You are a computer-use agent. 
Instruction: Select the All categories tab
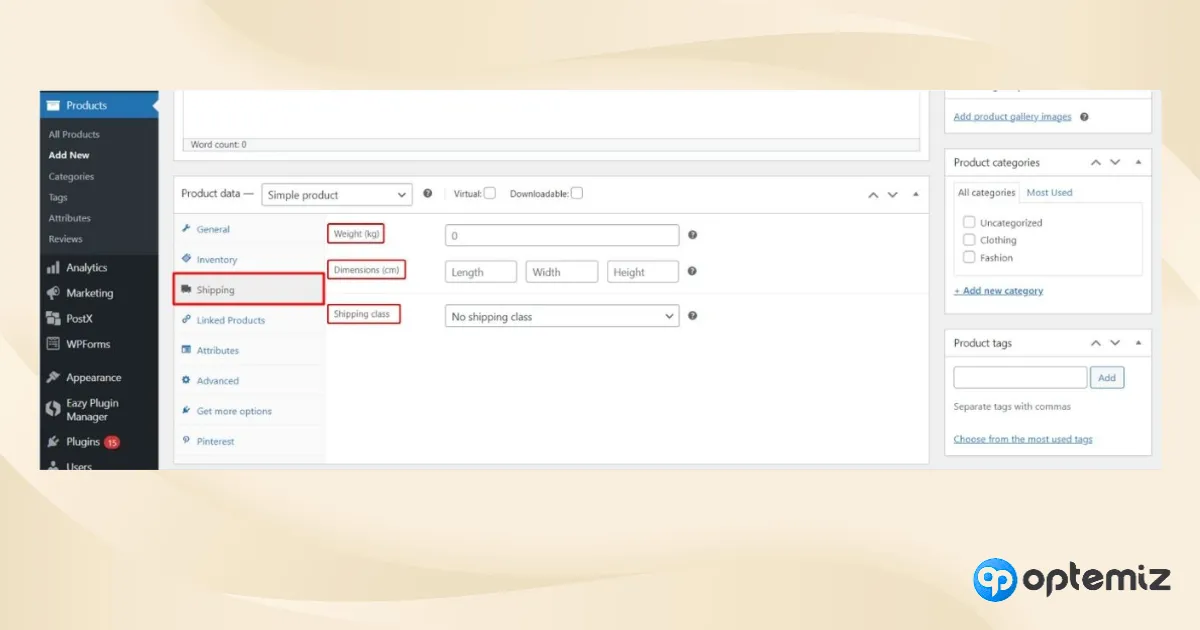tap(986, 192)
